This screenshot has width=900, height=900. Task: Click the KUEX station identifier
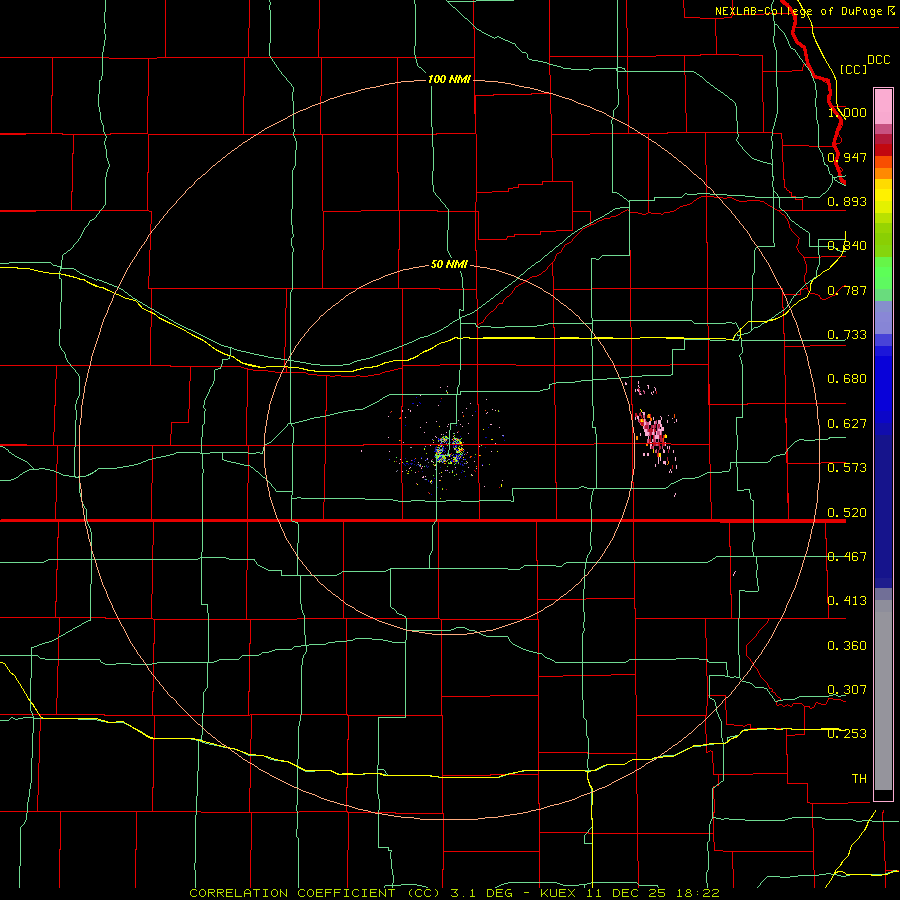[x=559, y=893]
